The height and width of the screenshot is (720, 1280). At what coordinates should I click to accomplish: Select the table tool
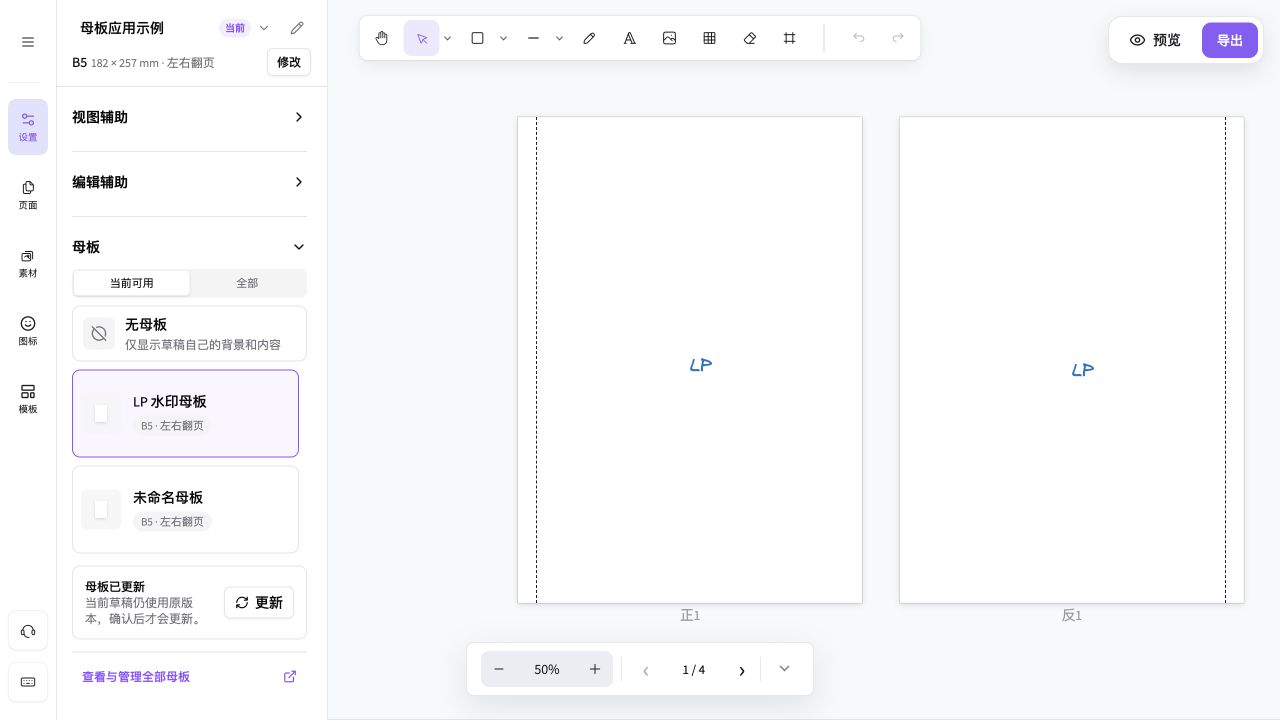[x=710, y=38]
